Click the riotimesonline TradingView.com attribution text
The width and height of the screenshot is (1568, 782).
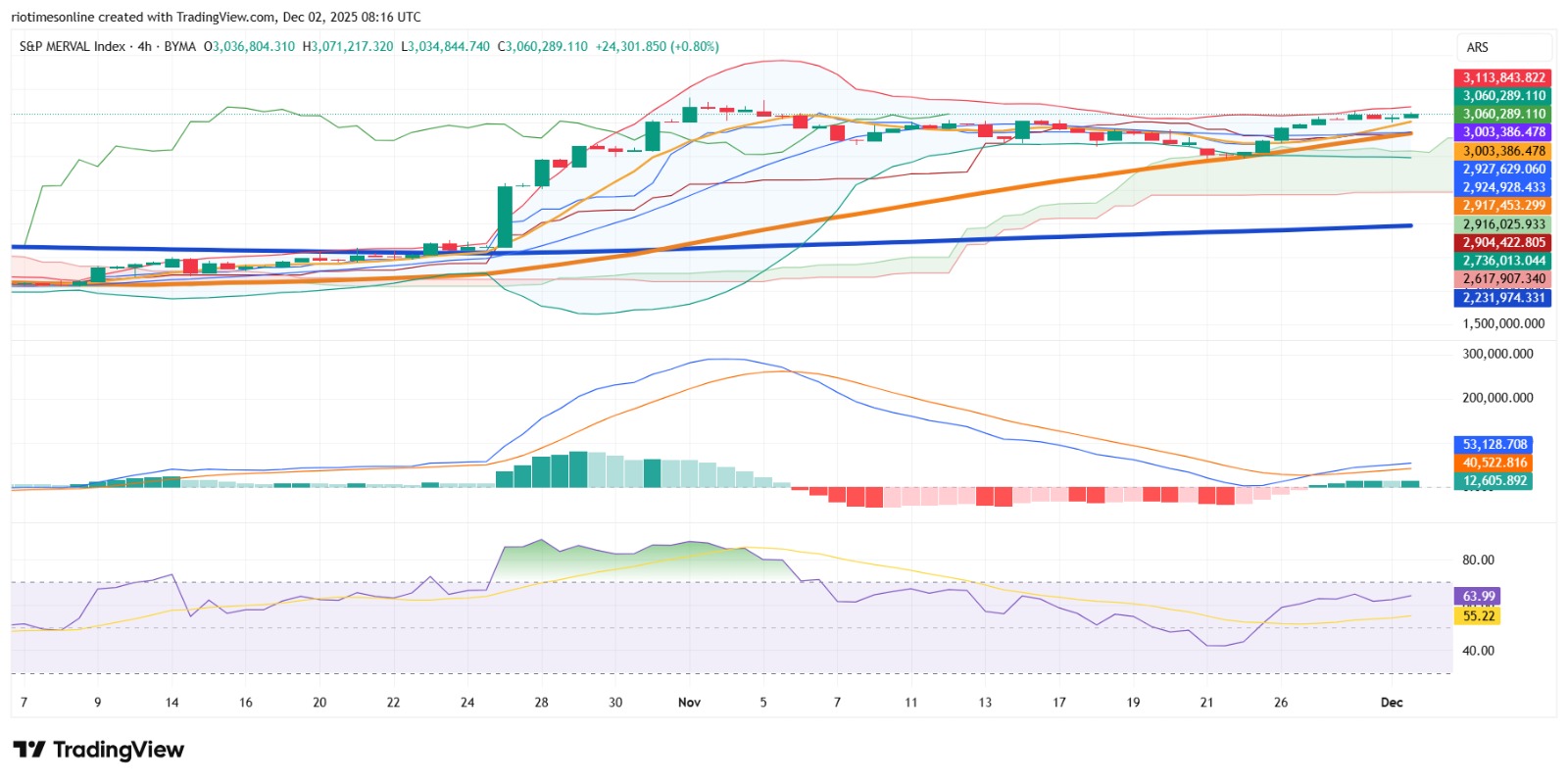point(216,17)
